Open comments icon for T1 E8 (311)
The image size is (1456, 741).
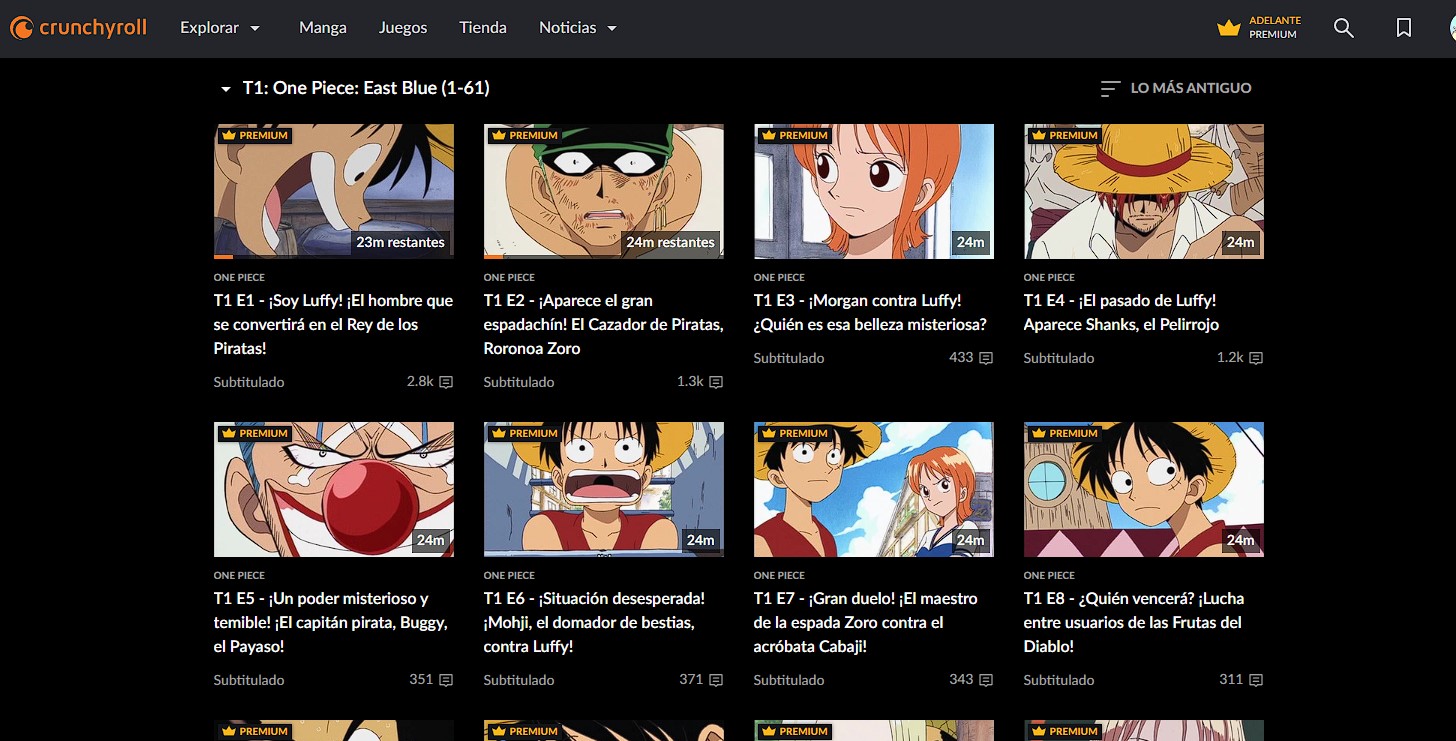pyautogui.click(x=1256, y=680)
